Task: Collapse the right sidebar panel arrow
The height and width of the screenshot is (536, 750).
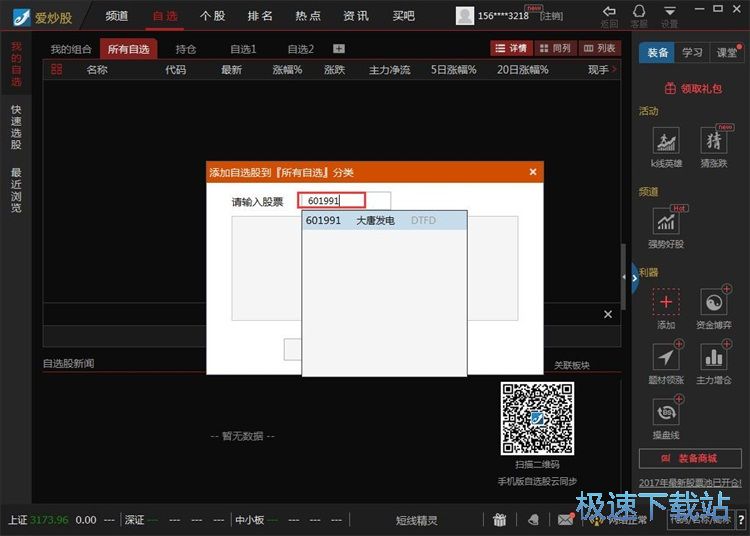Action: pos(634,274)
